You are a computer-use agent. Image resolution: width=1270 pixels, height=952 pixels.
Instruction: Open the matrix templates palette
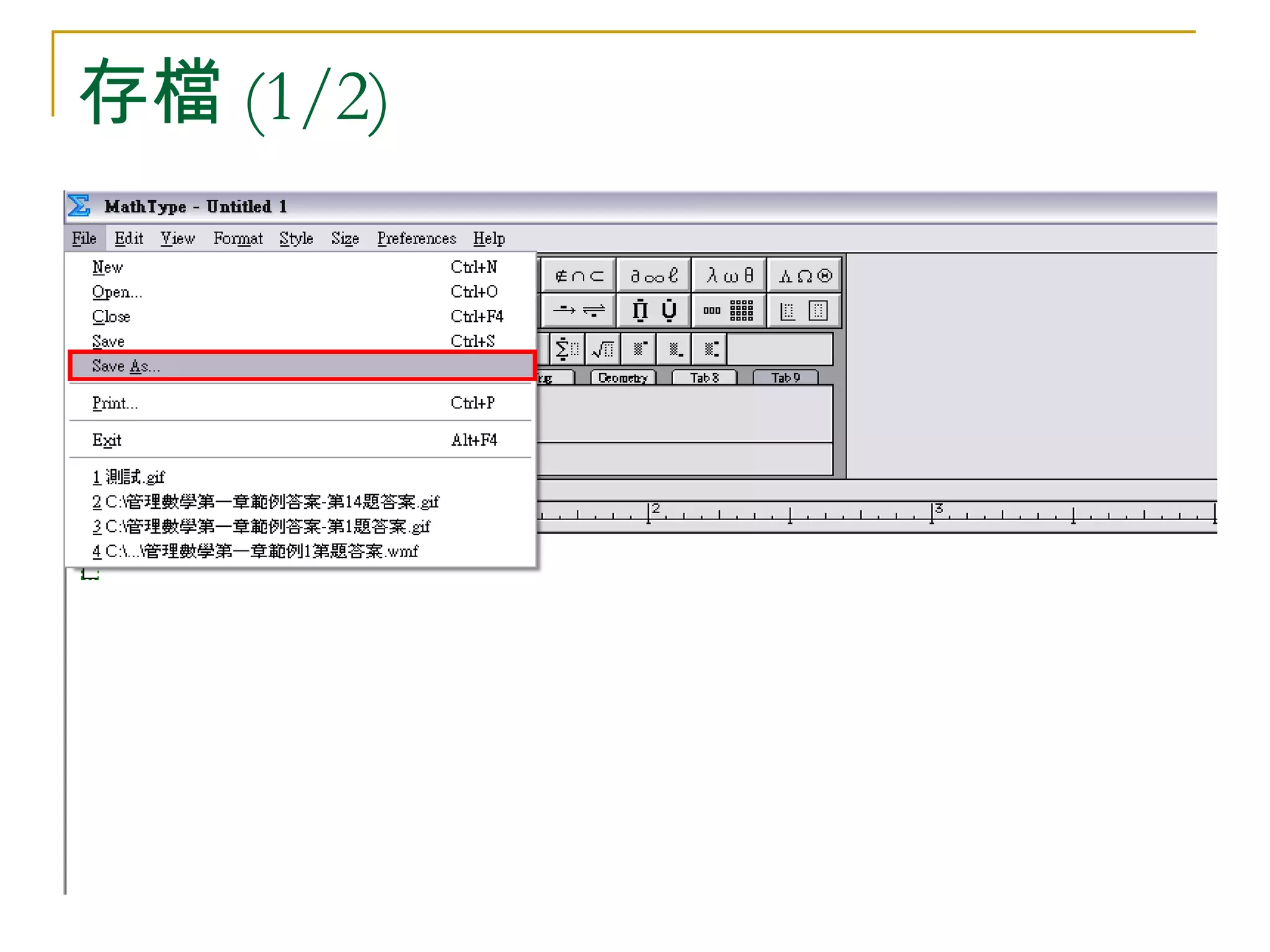(729, 311)
